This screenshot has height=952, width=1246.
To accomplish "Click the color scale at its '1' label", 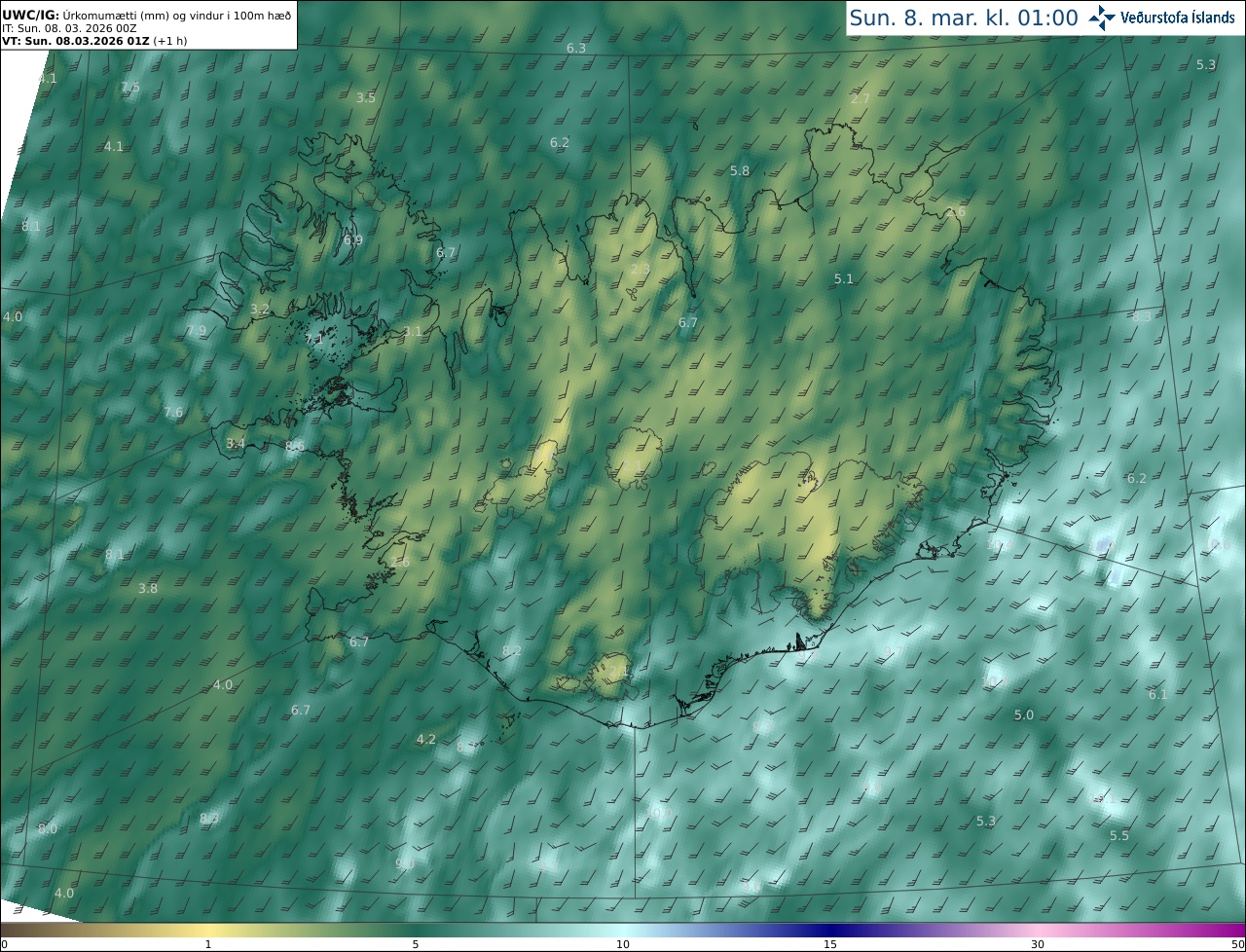I will coord(208,944).
